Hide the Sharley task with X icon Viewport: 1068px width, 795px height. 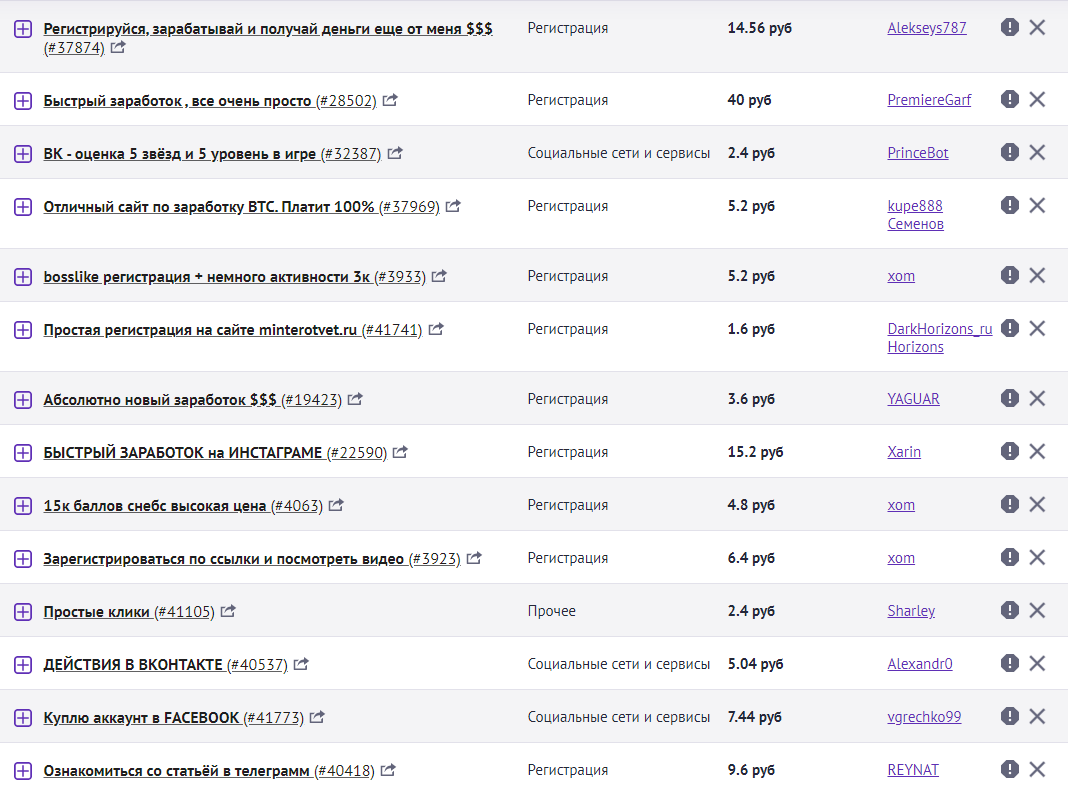(1037, 610)
